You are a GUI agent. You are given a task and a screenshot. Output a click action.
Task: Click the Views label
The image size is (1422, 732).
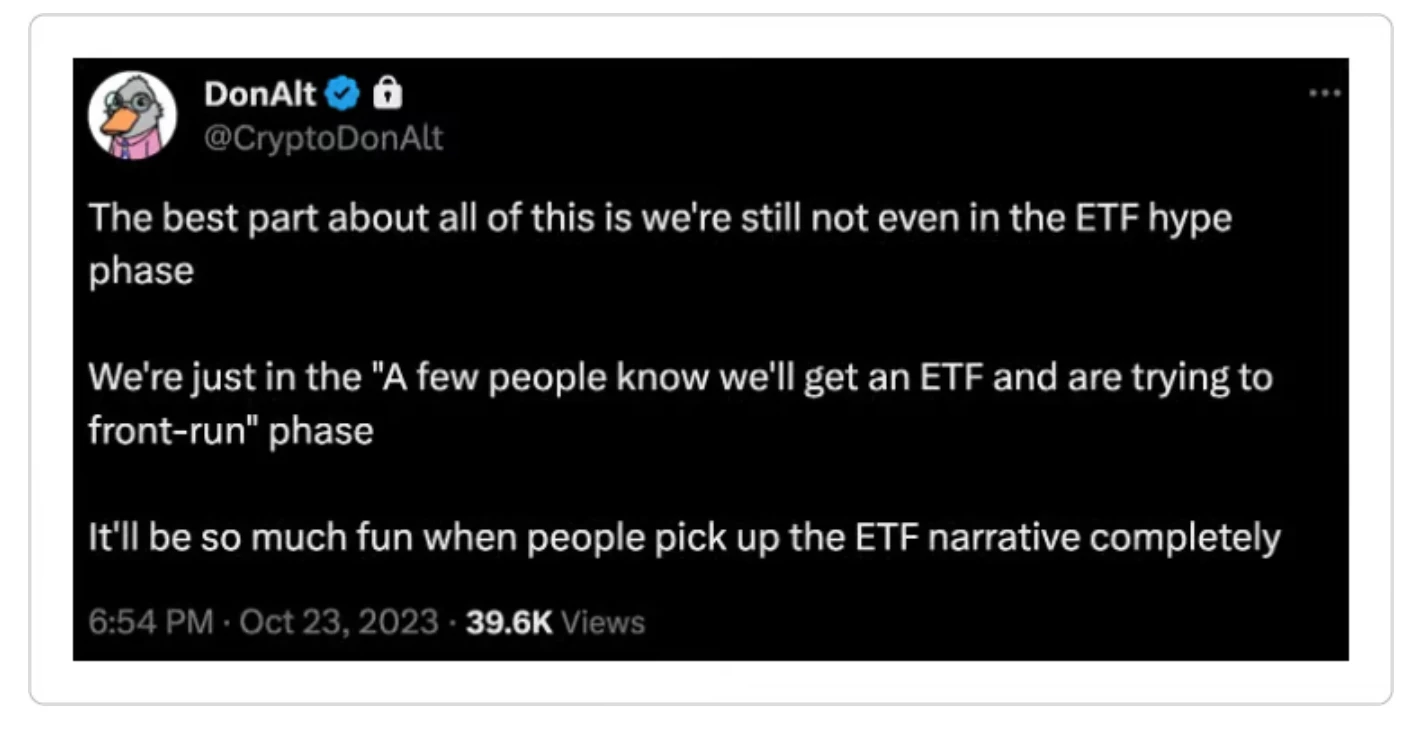[x=604, y=622]
